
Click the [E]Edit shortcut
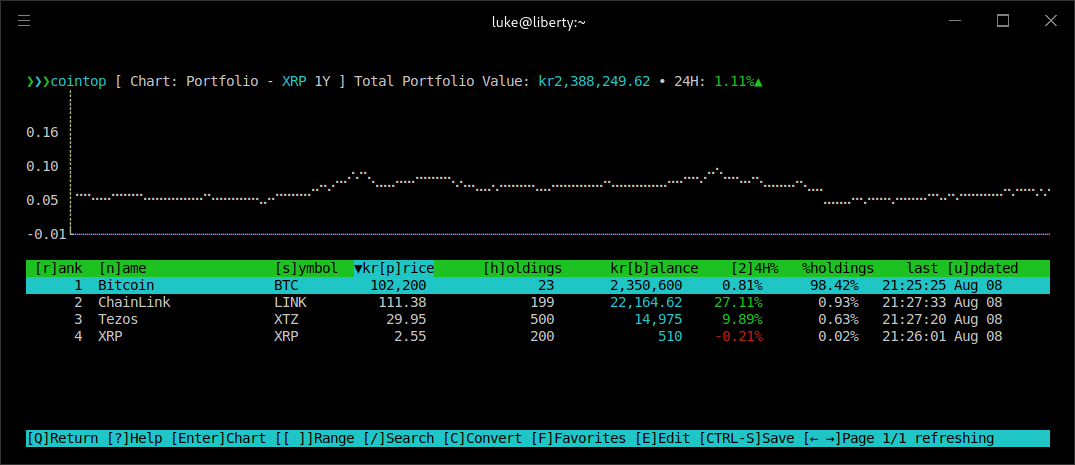tap(662, 438)
